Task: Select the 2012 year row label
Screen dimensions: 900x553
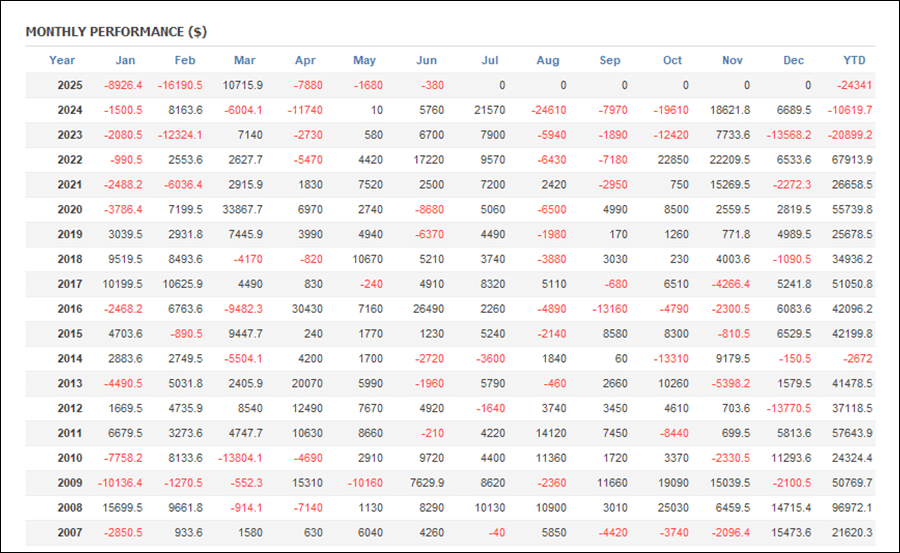Action: click(x=70, y=408)
